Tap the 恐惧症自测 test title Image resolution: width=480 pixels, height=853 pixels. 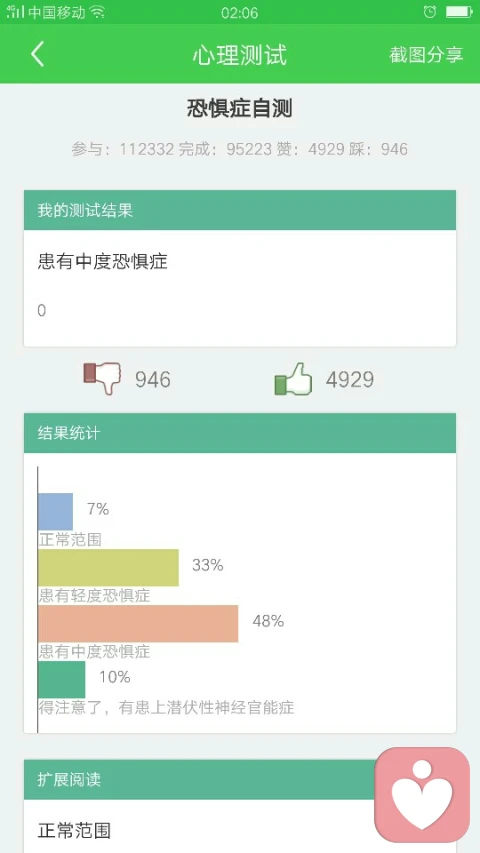[239, 108]
